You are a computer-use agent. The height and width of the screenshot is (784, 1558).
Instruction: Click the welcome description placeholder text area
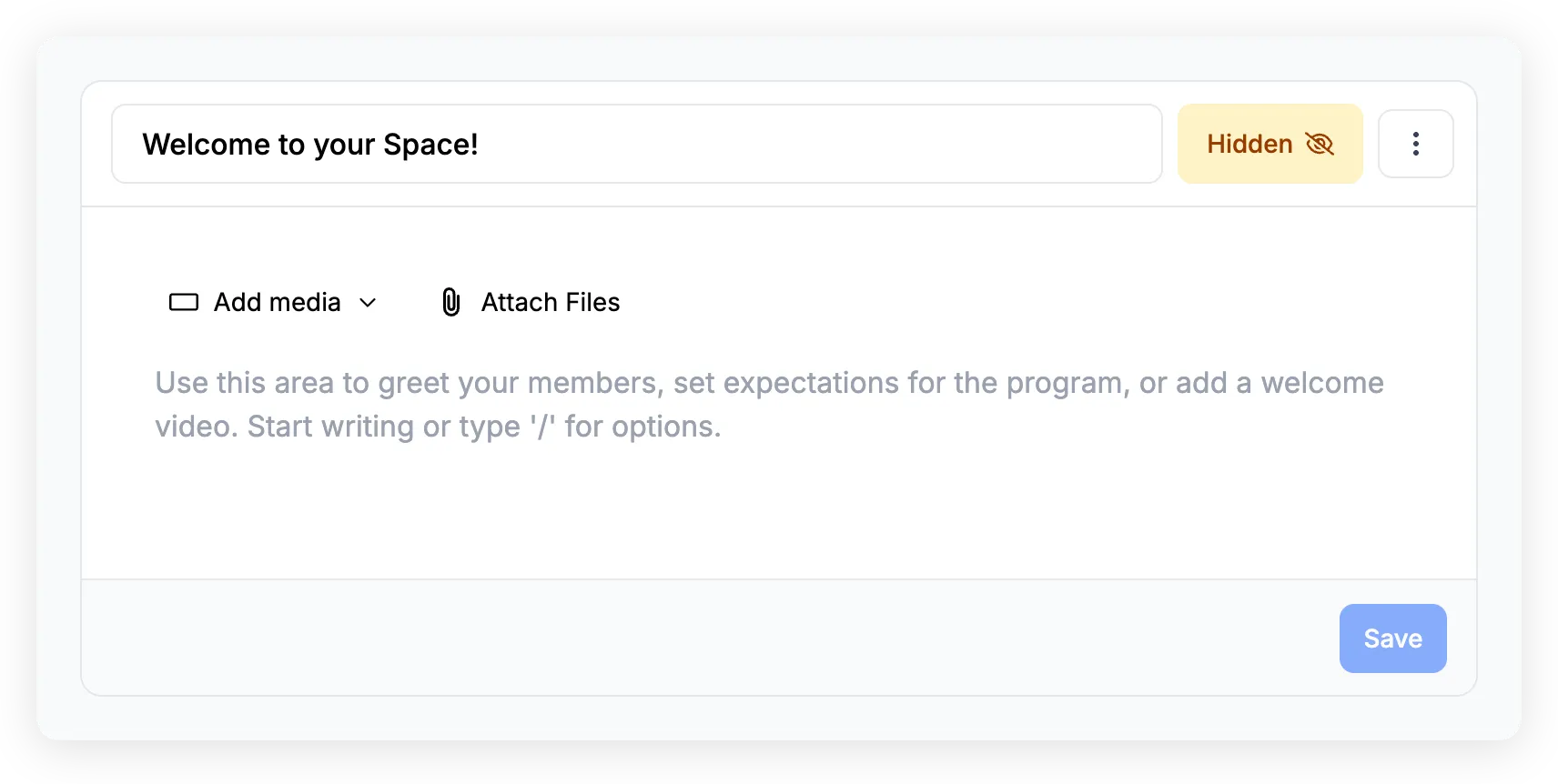coord(768,404)
